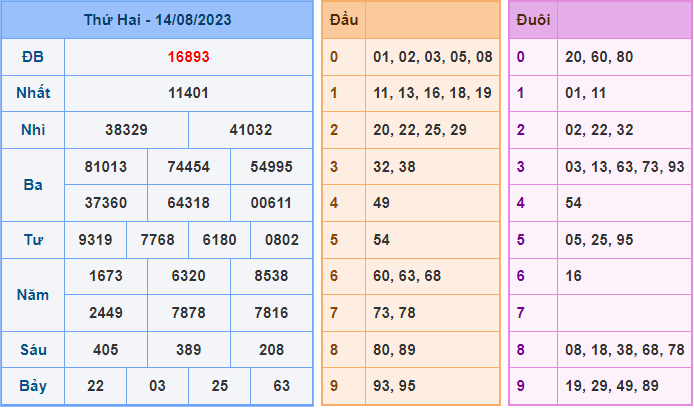Select Ba prize number 37360

click(x=106, y=203)
